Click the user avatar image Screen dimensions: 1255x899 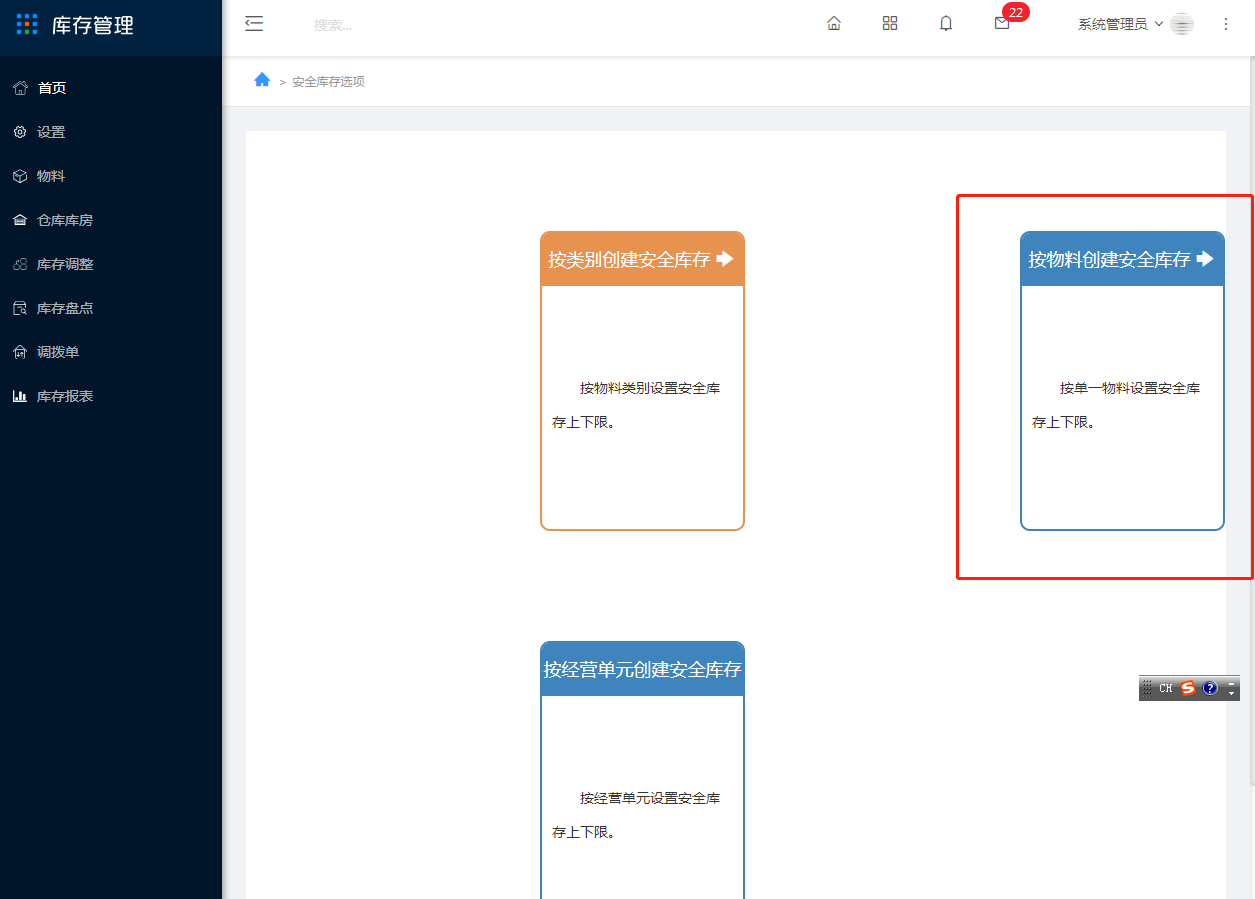click(x=1182, y=24)
